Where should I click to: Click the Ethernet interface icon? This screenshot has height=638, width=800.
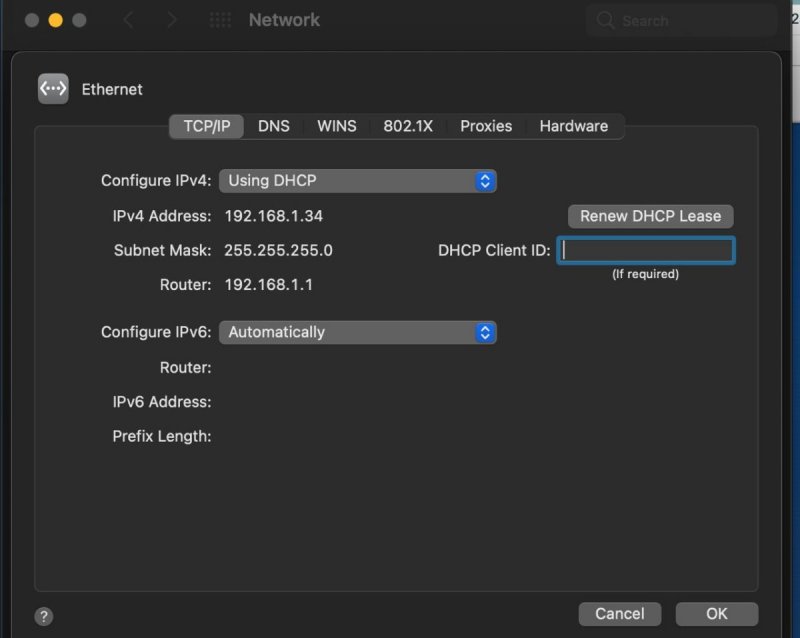coord(53,89)
